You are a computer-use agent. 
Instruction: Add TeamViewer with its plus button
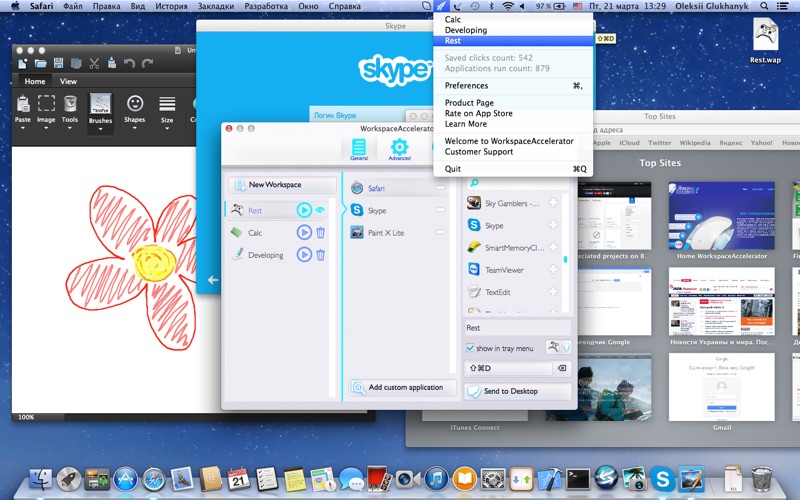(553, 269)
